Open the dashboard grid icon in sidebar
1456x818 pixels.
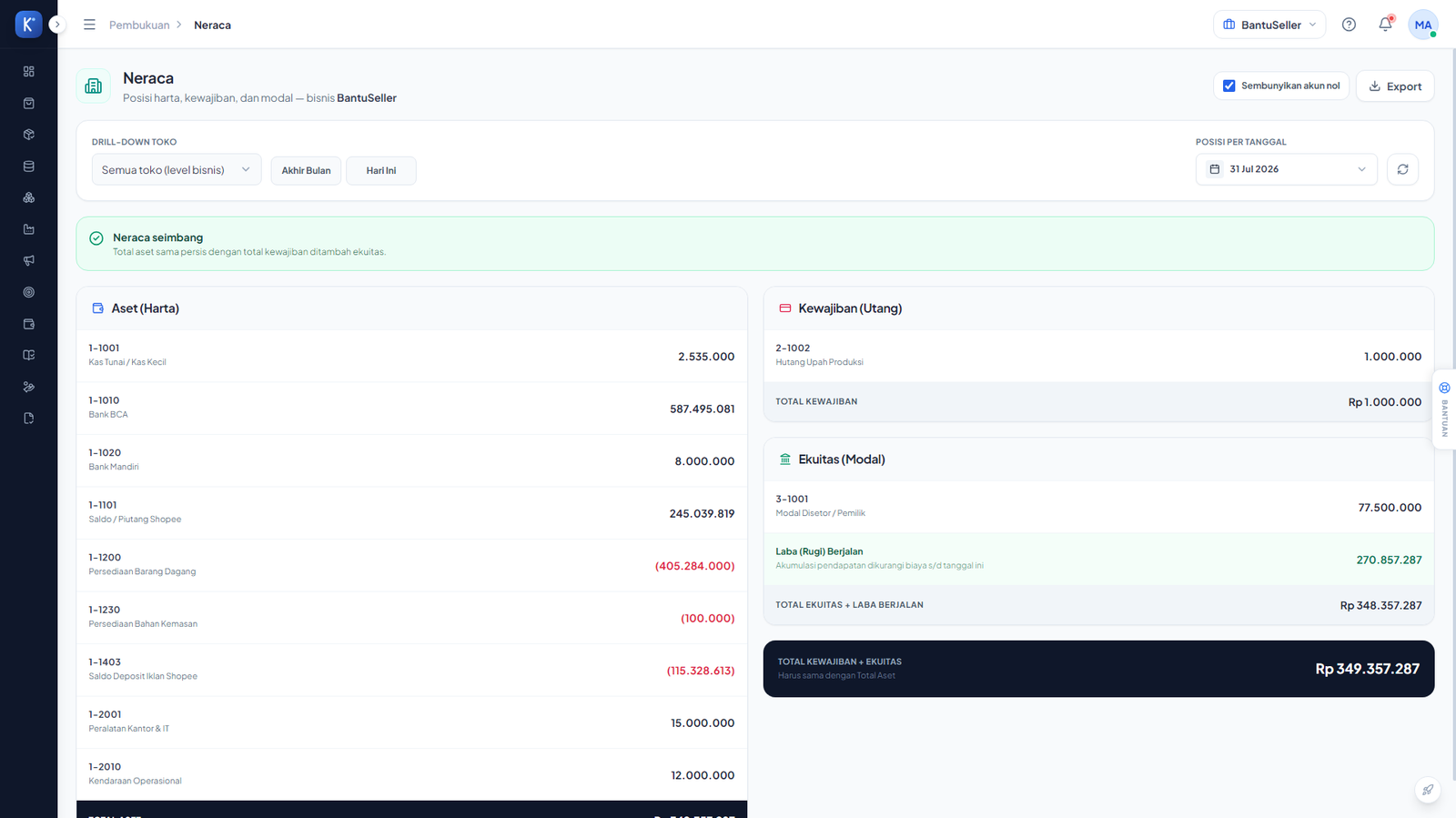[29, 71]
